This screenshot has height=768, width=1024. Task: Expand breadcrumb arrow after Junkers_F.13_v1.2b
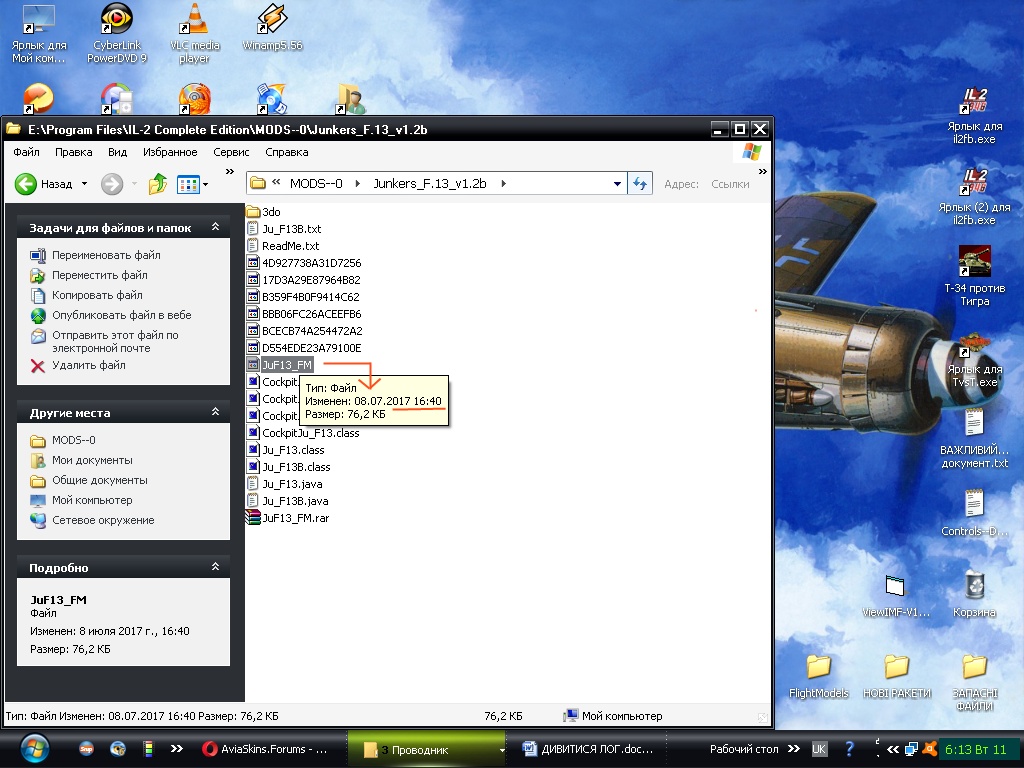point(504,184)
